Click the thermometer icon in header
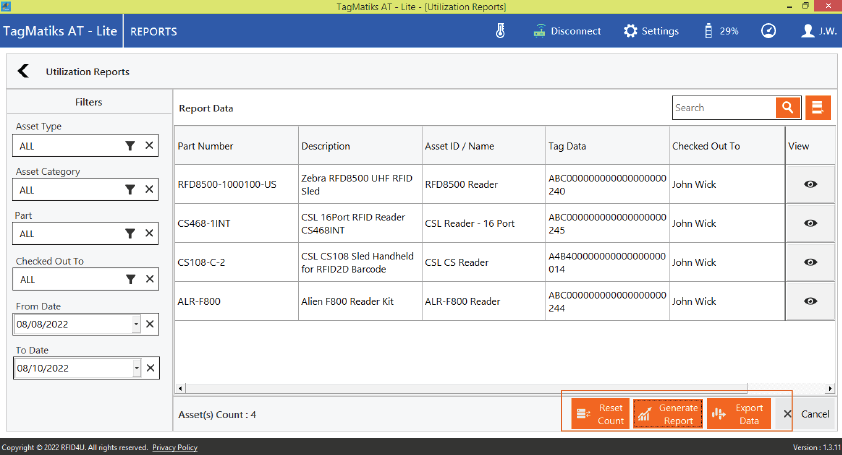842x455 pixels. click(501, 31)
